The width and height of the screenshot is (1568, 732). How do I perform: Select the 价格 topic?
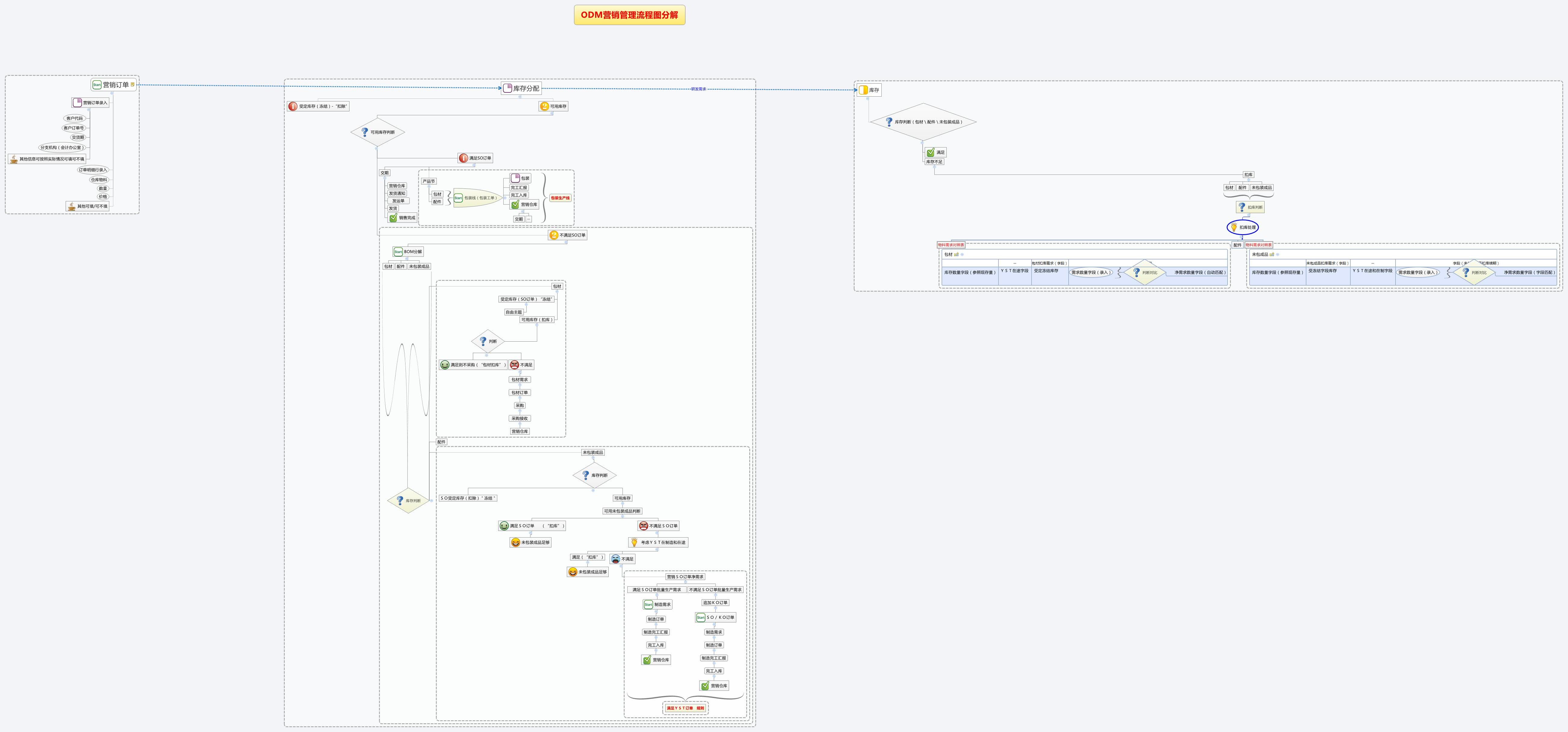point(103,197)
